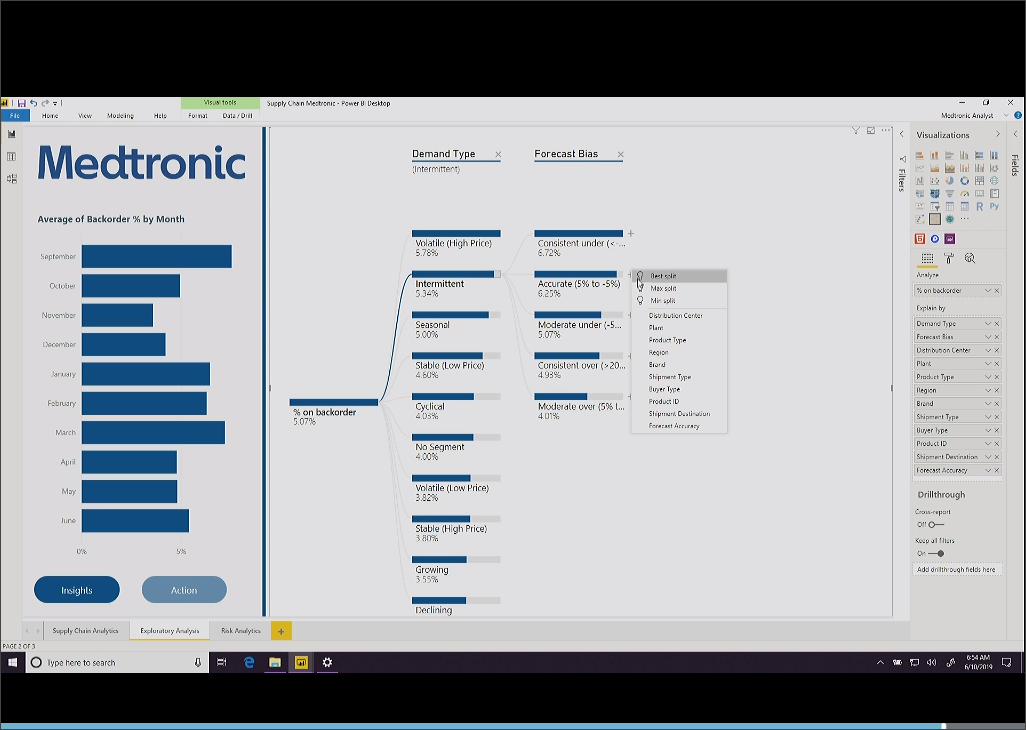Remove Brand from Explain by list
This screenshot has width=1026, height=730.
point(997,404)
